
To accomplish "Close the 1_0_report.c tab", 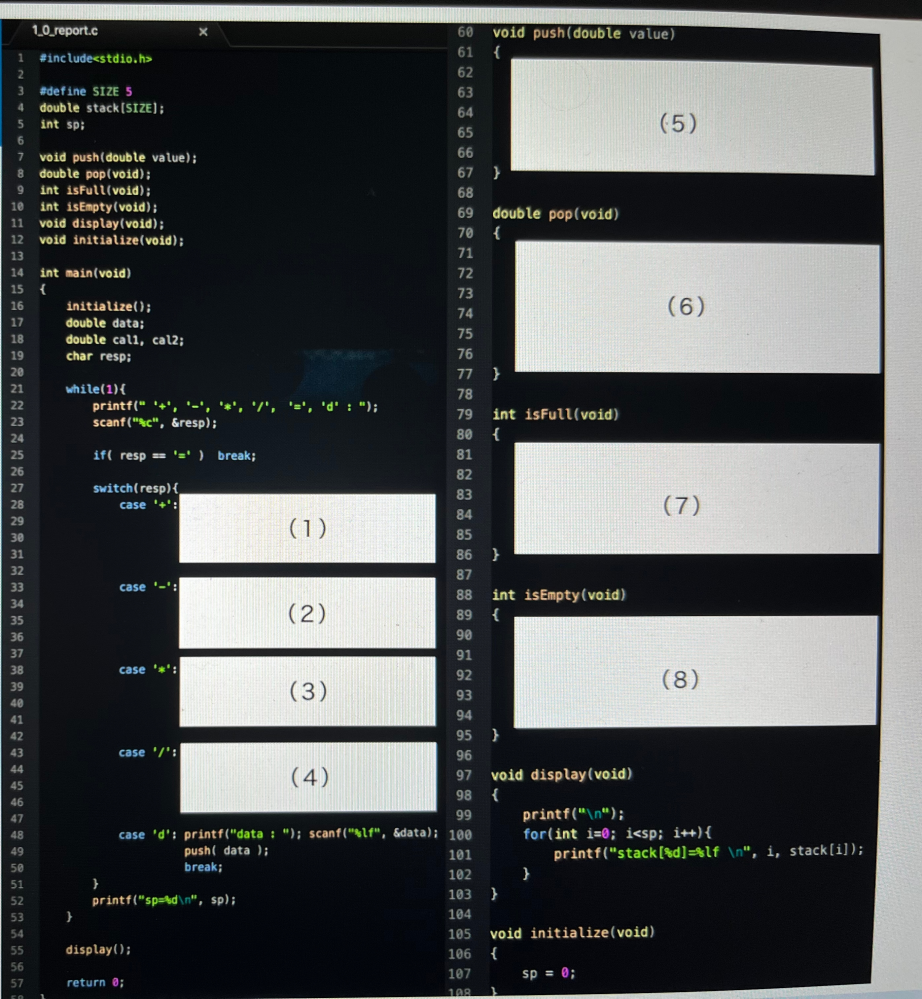I will click(x=202, y=32).
